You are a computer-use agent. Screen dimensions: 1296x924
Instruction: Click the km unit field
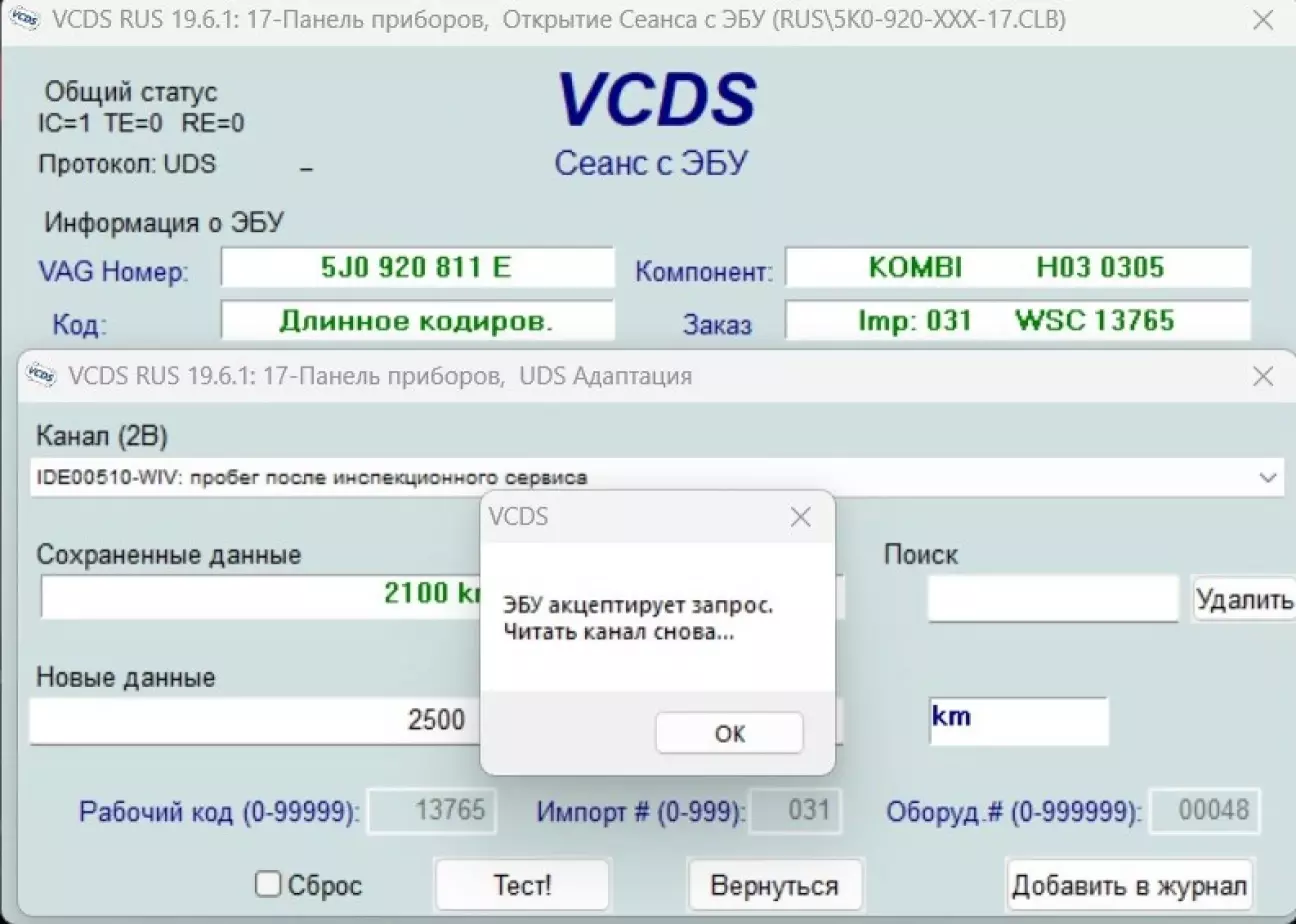tap(1017, 720)
